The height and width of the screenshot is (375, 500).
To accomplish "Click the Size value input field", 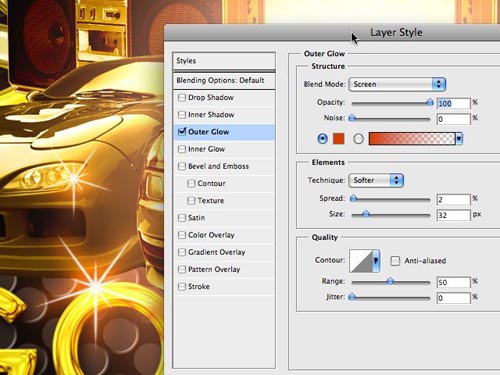I will tap(453, 215).
